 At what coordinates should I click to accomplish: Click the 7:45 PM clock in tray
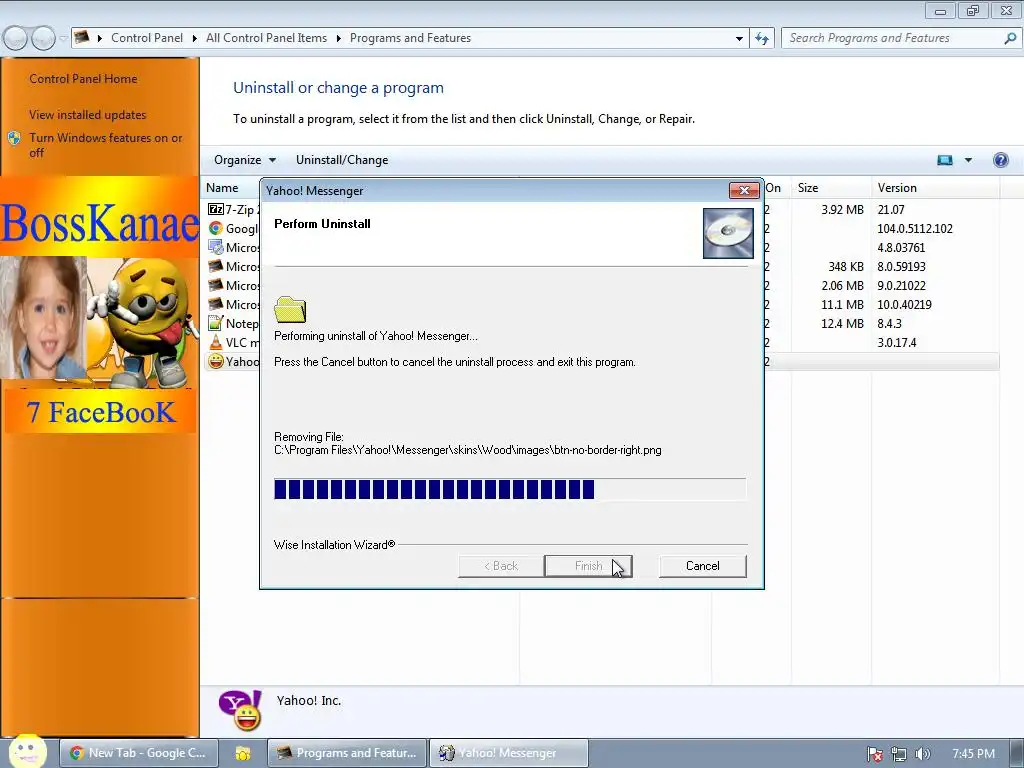tap(973, 754)
